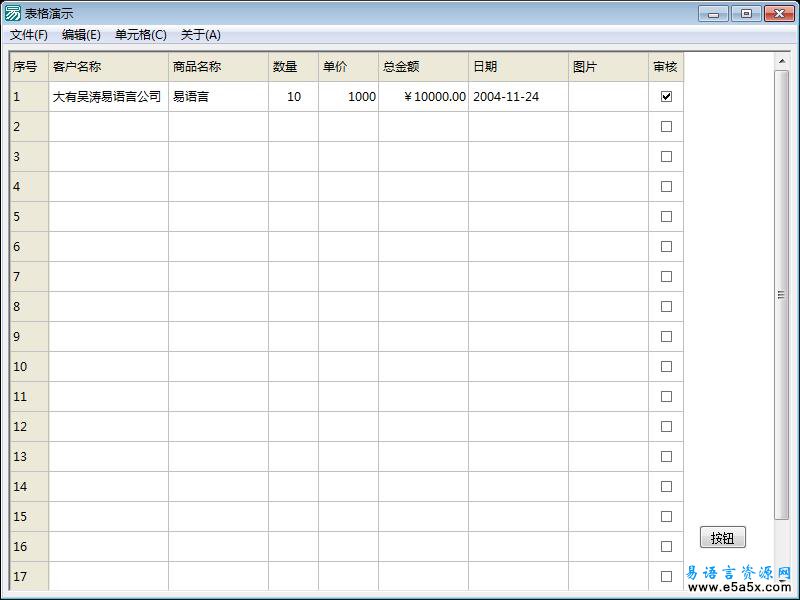Open the 文件(F) menu
Image resolution: width=800 pixels, height=600 pixels.
(x=28, y=34)
